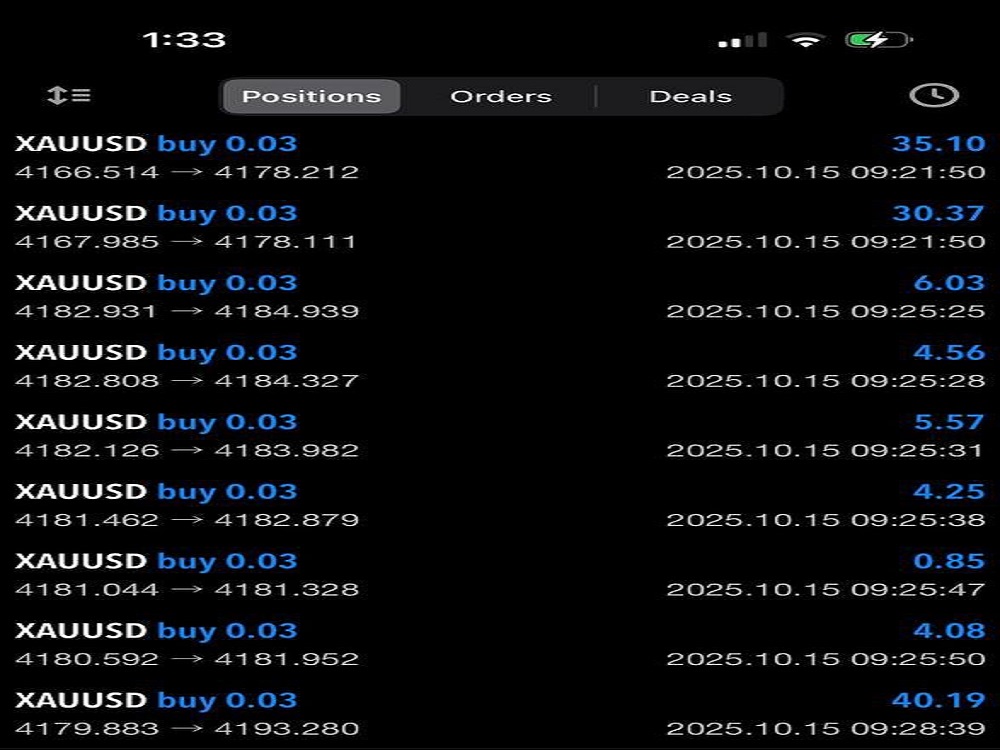The image size is (1000, 750).
Task: Tap the battery charging indicator
Action: click(x=879, y=40)
